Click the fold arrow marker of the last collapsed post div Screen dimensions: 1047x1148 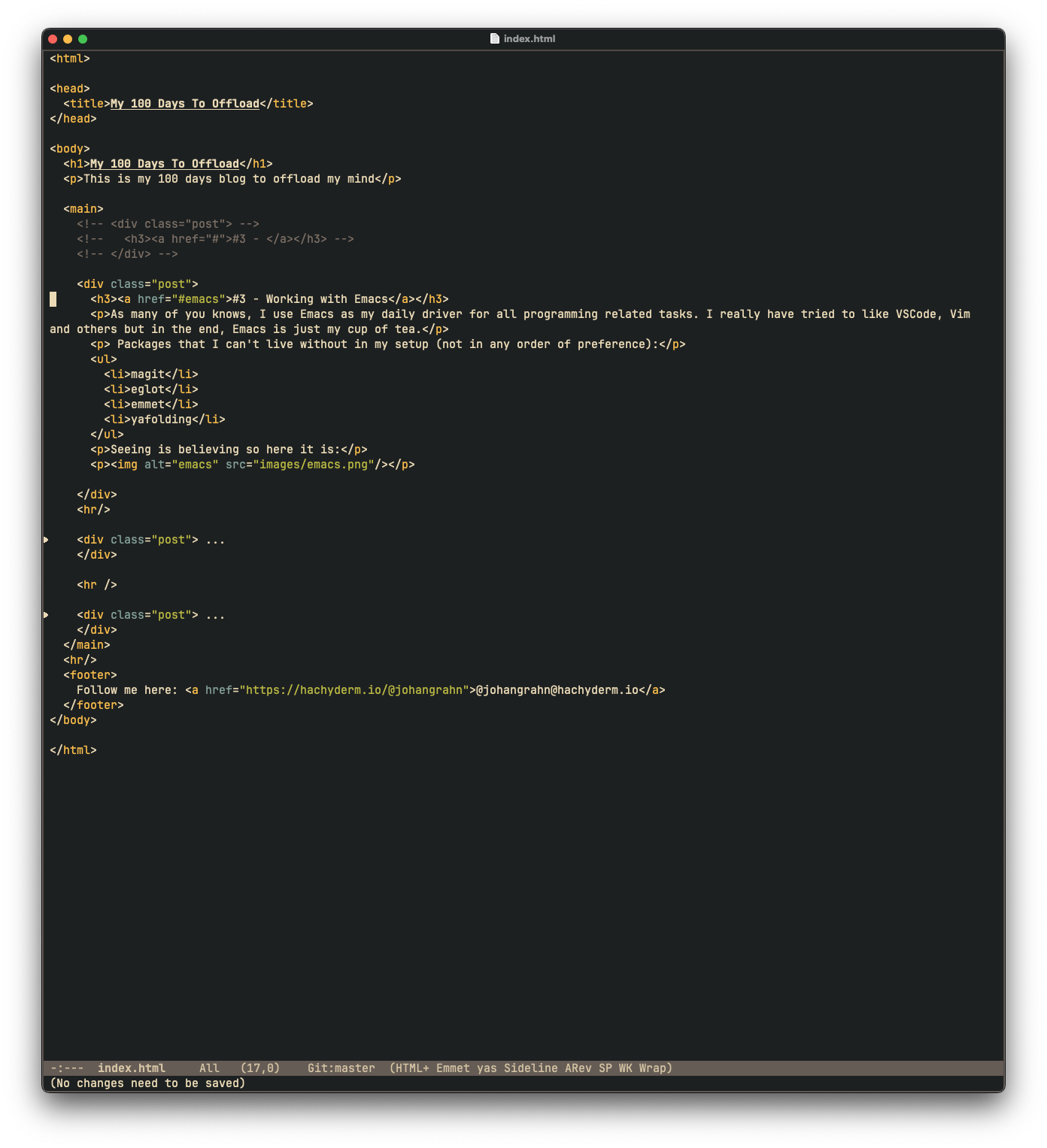click(x=46, y=615)
